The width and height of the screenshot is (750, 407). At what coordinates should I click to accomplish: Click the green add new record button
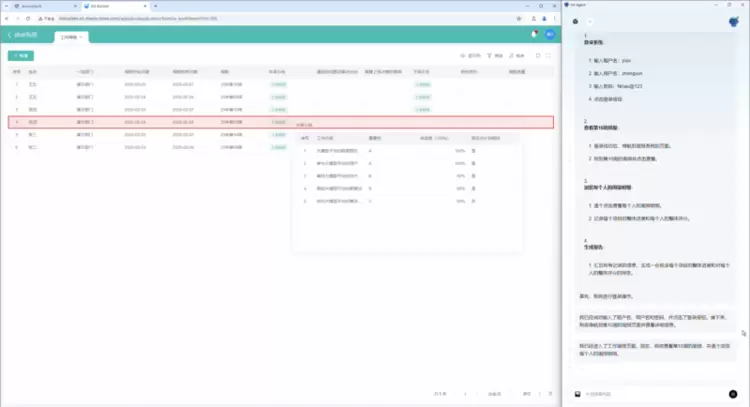click(x=20, y=56)
